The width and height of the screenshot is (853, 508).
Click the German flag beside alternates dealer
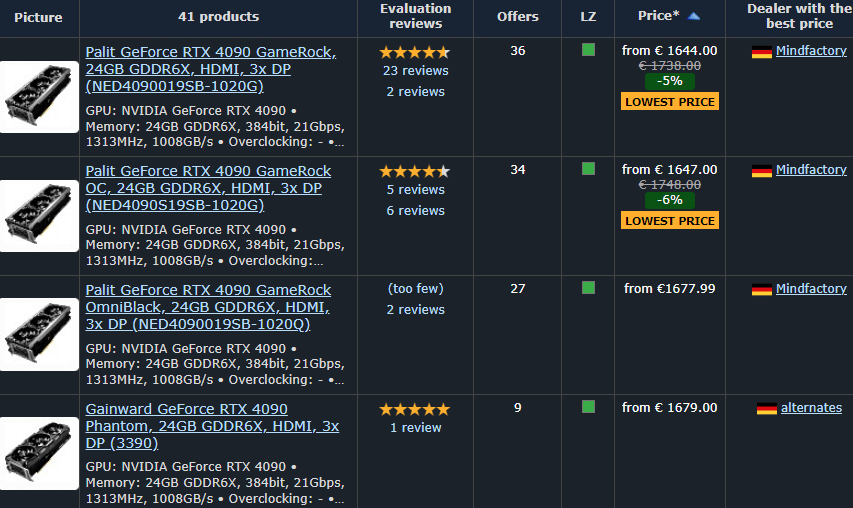tap(767, 408)
